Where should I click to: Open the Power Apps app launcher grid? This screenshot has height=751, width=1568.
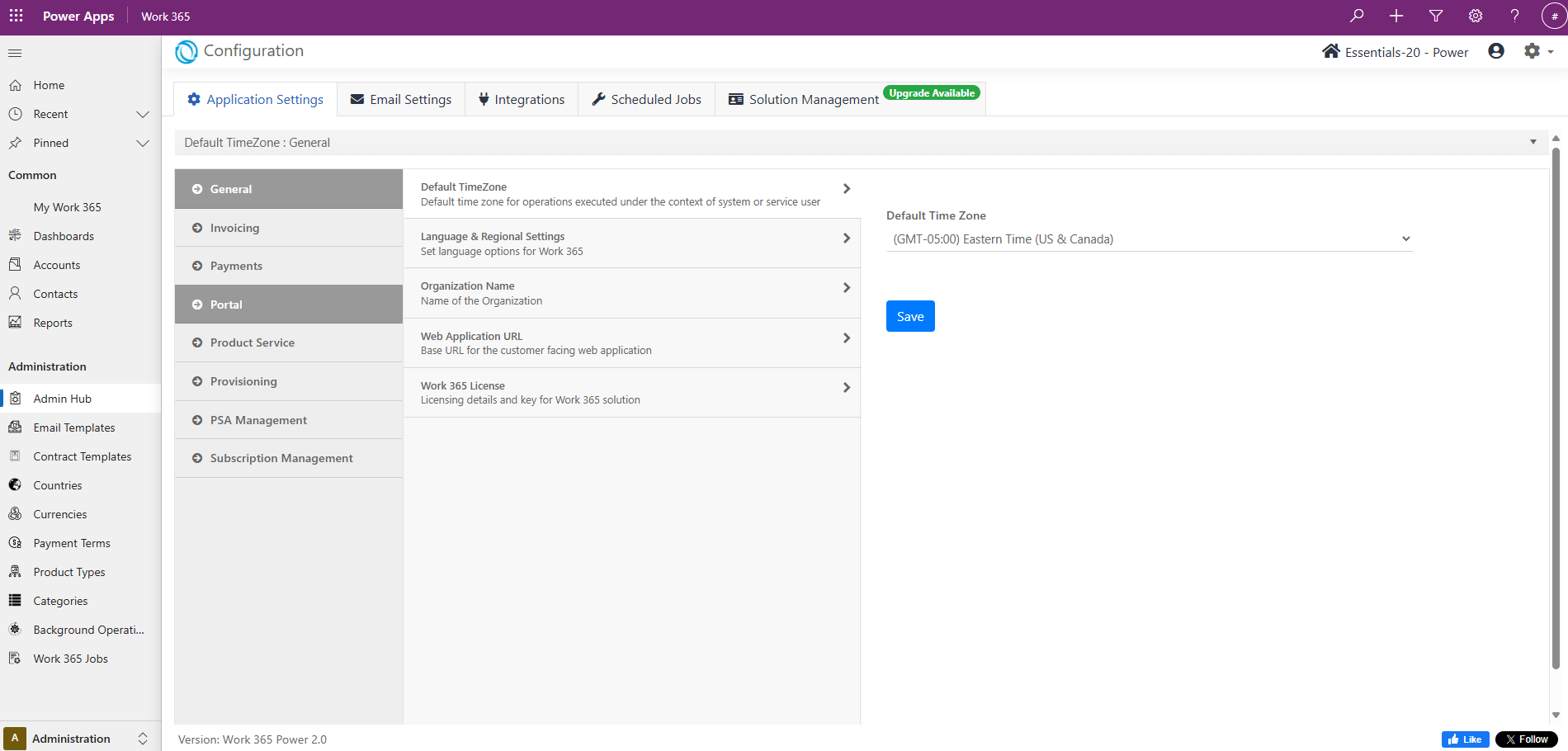click(x=16, y=16)
